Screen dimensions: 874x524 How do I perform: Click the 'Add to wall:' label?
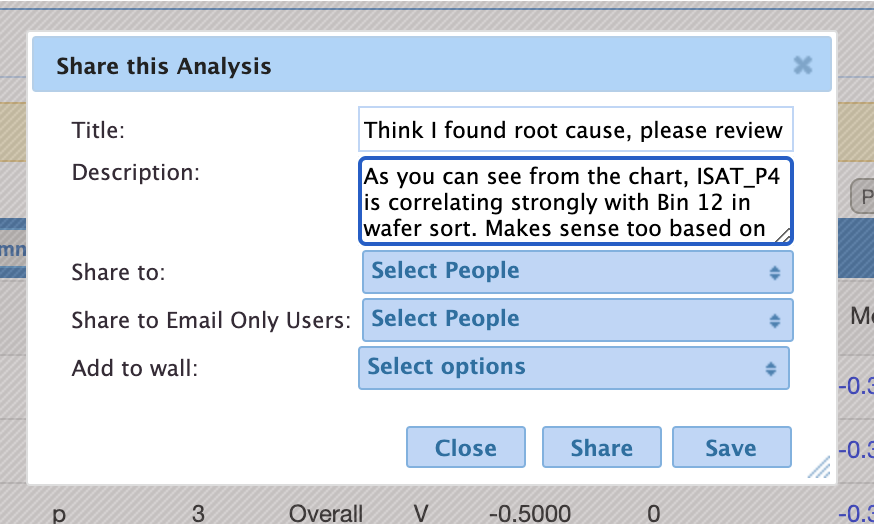click(x=135, y=368)
